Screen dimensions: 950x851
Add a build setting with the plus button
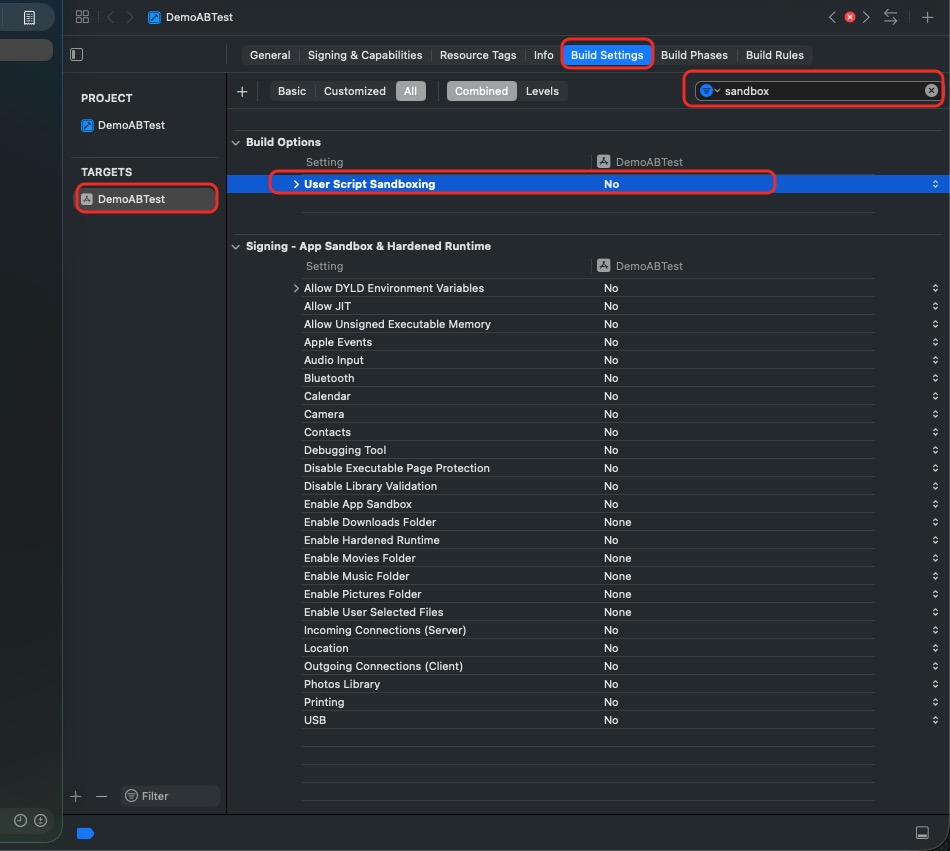242,91
